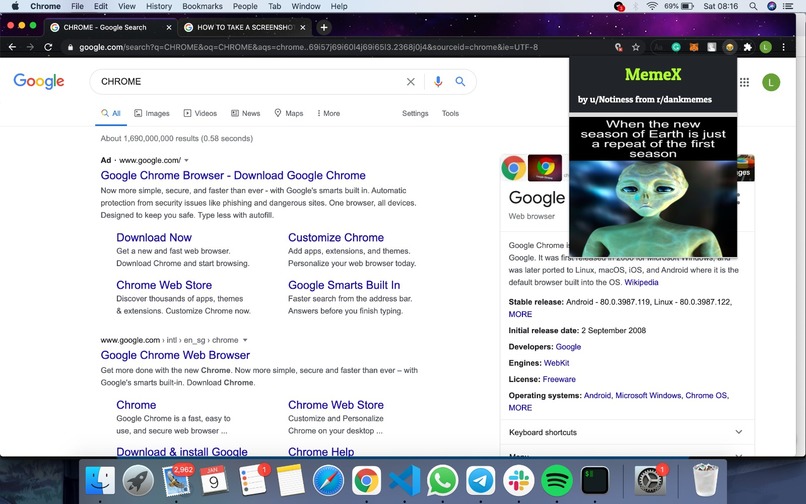This screenshot has height=504, width=806.
Task: Open the History menu in menu bar
Action: (159, 6)
